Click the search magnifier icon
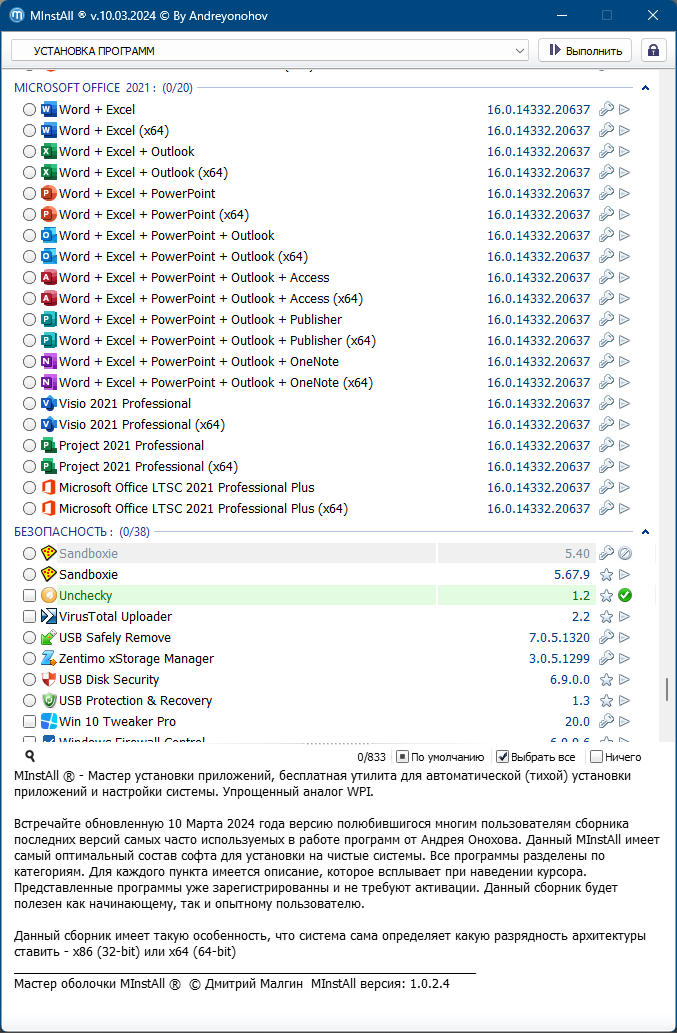 tap(30, 757)
